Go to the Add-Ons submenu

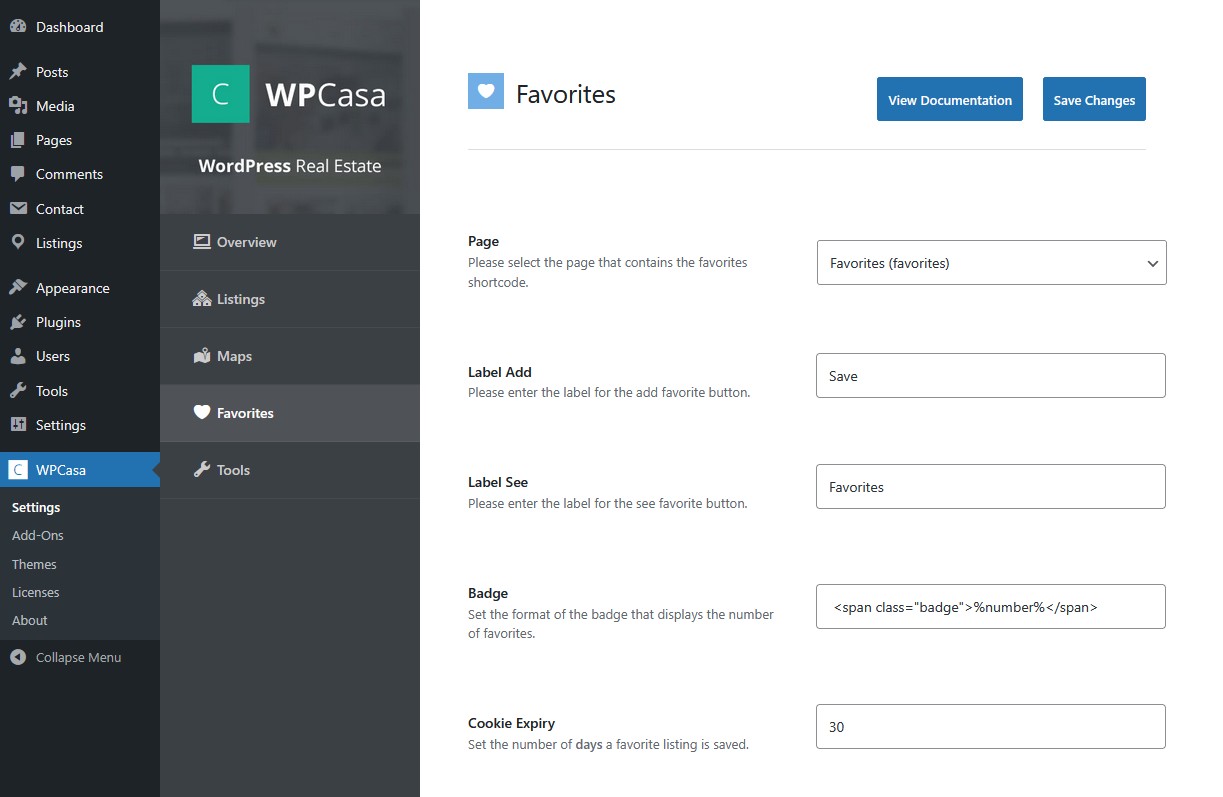click(38, 536)
